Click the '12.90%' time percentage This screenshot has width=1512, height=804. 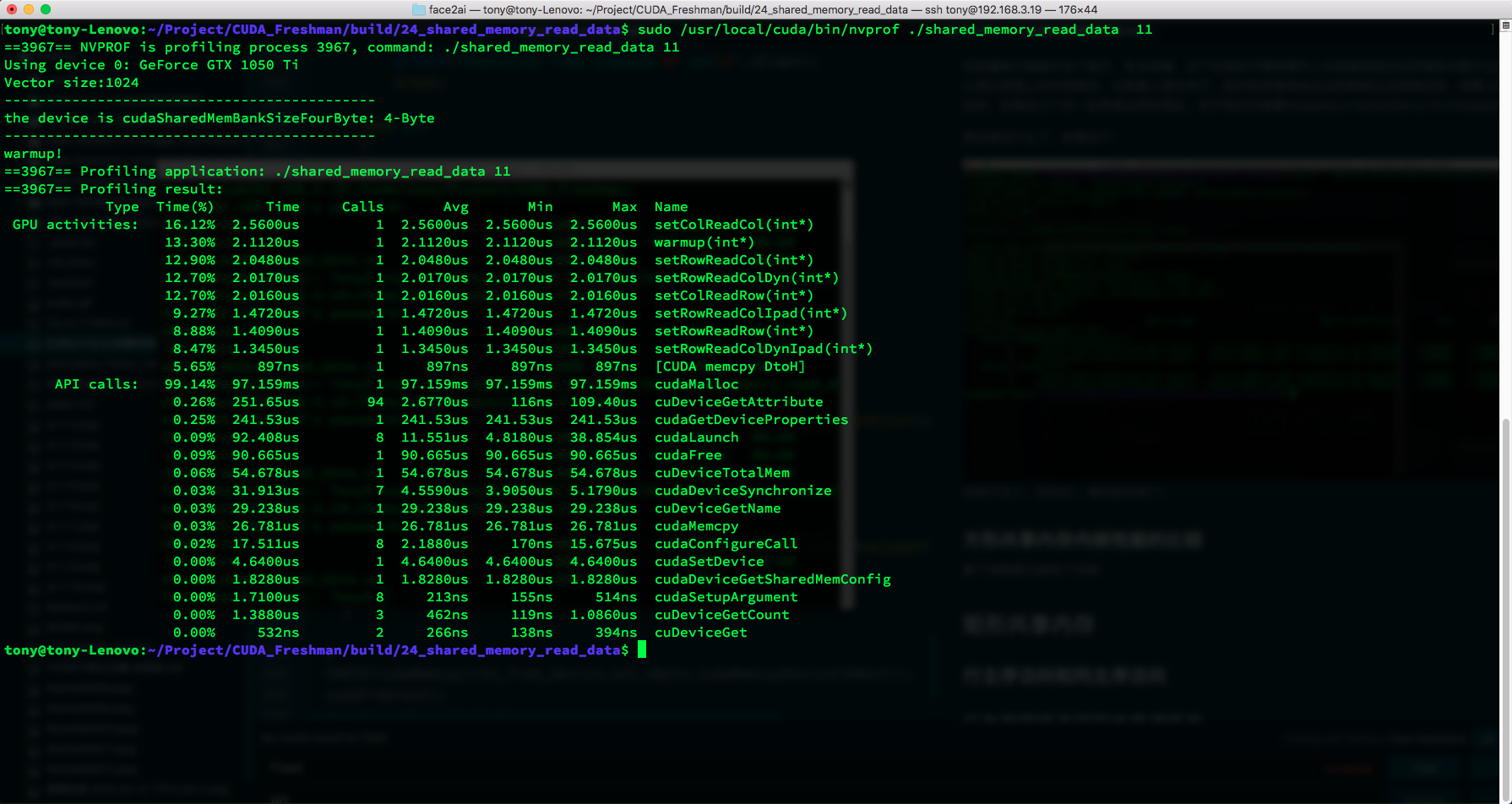click(x=189, y=260)
